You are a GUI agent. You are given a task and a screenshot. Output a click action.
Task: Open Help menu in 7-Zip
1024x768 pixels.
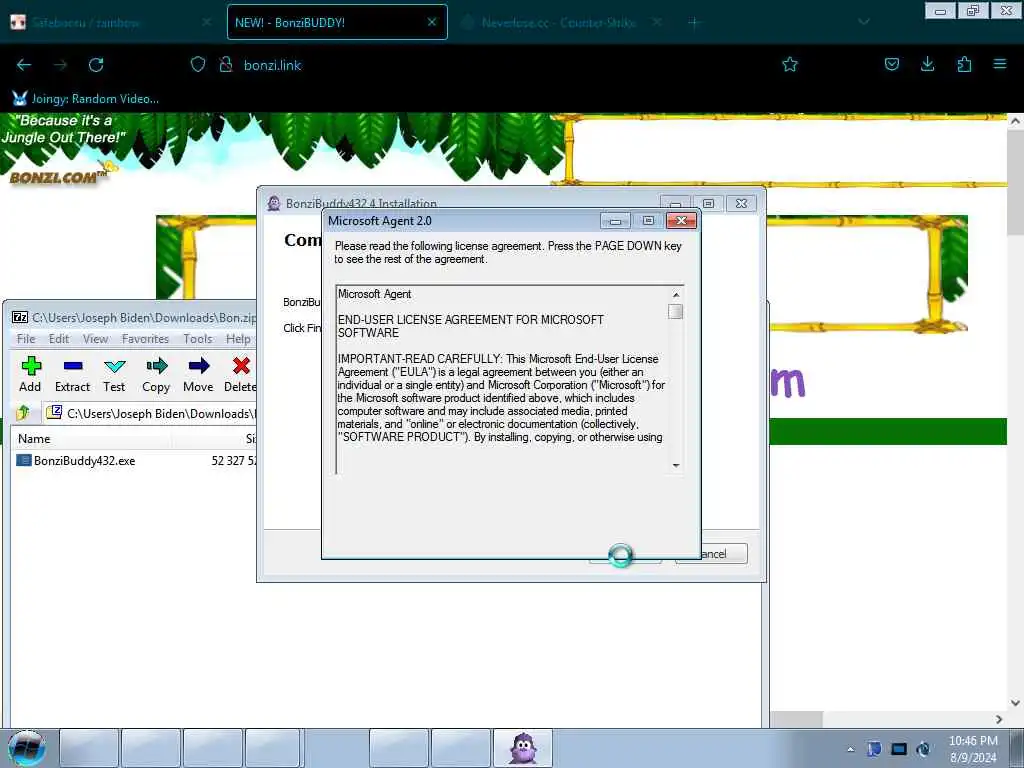(x=238, y=339)
